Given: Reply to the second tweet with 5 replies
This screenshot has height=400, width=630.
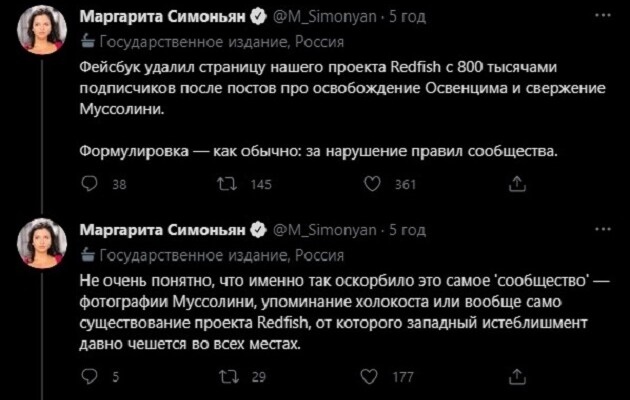Looking at the screenshot, I should click(x=88, y=377).
